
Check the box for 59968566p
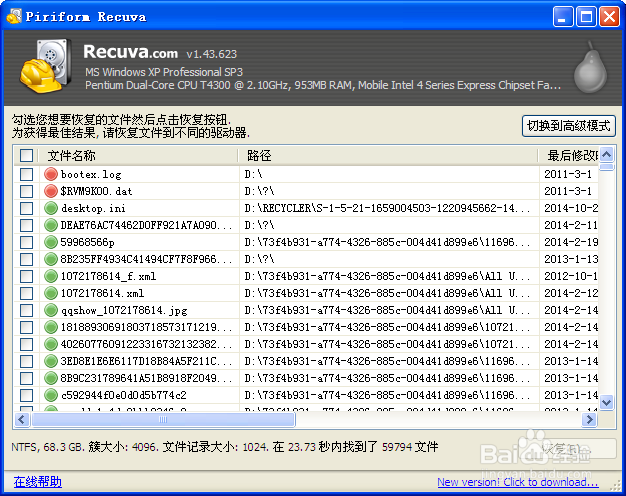tap(26, 242)
